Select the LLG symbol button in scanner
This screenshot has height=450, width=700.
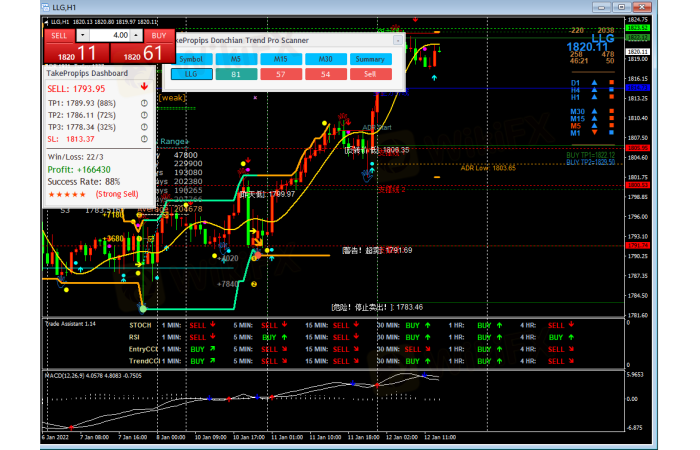click(x=190, y=74)
